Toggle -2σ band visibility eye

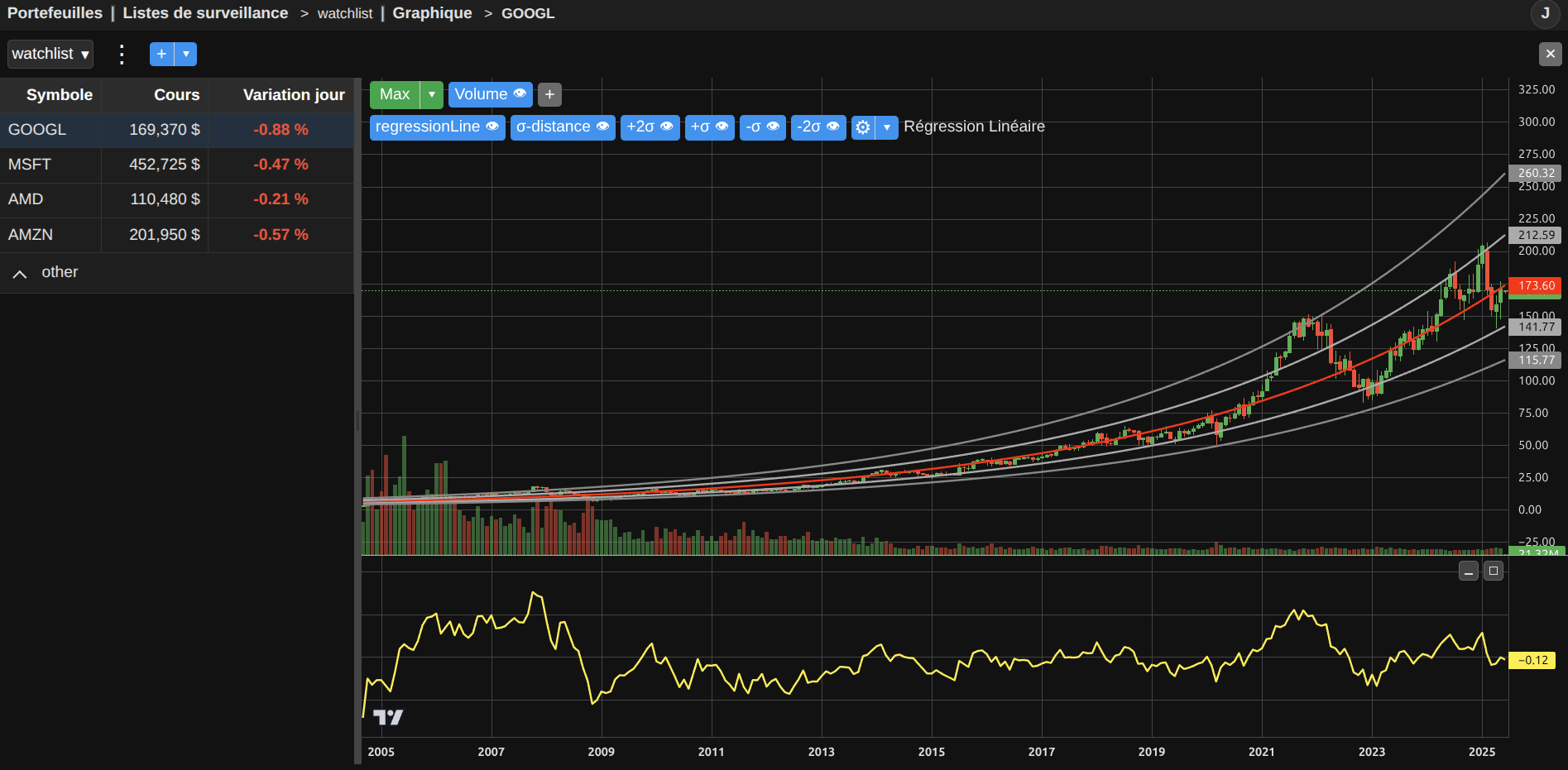833,127
